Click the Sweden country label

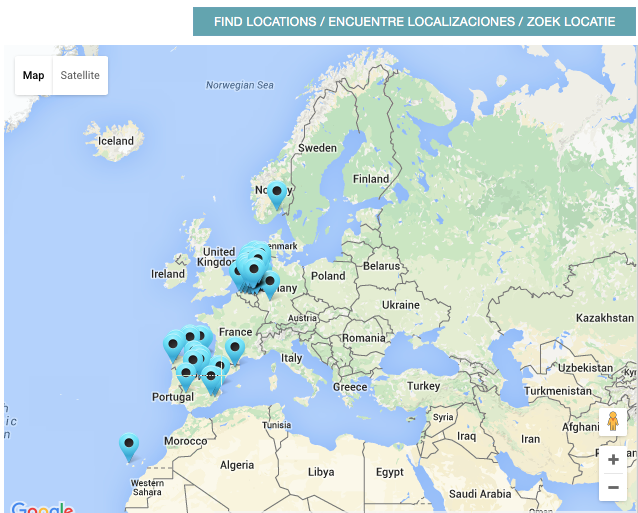pyautogui.click(x=317, y=148)
